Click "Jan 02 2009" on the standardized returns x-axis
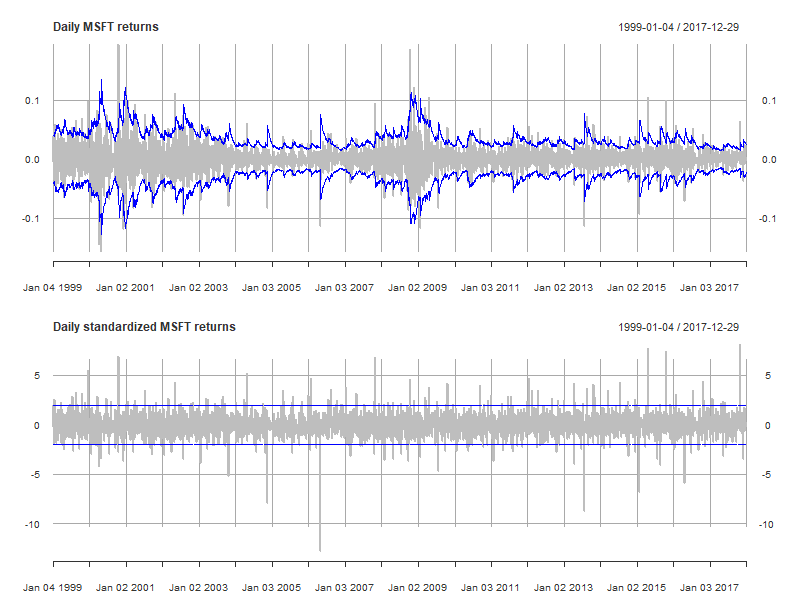Screen dimensions: 800x600 coord(417,588)
